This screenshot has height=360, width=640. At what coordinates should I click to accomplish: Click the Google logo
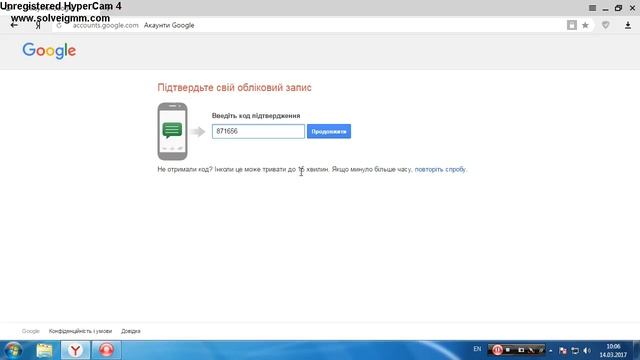[x=49, y=51]
